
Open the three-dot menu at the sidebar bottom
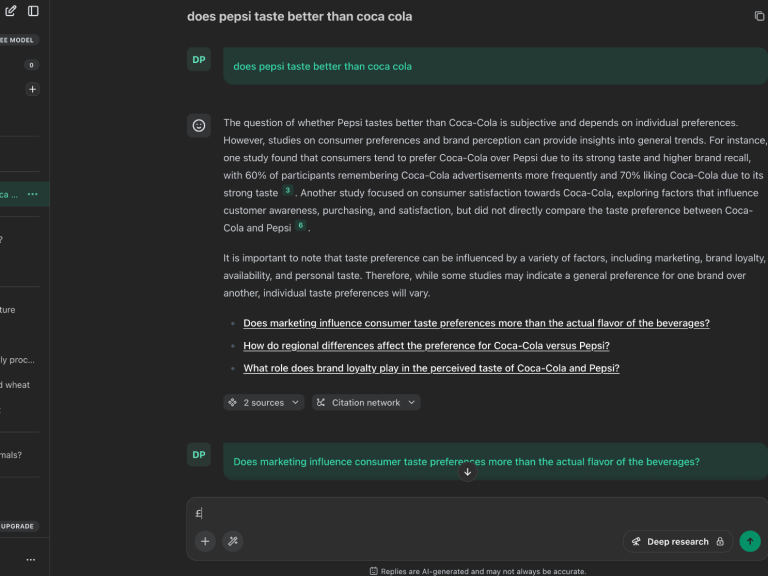tap(31, 560)
